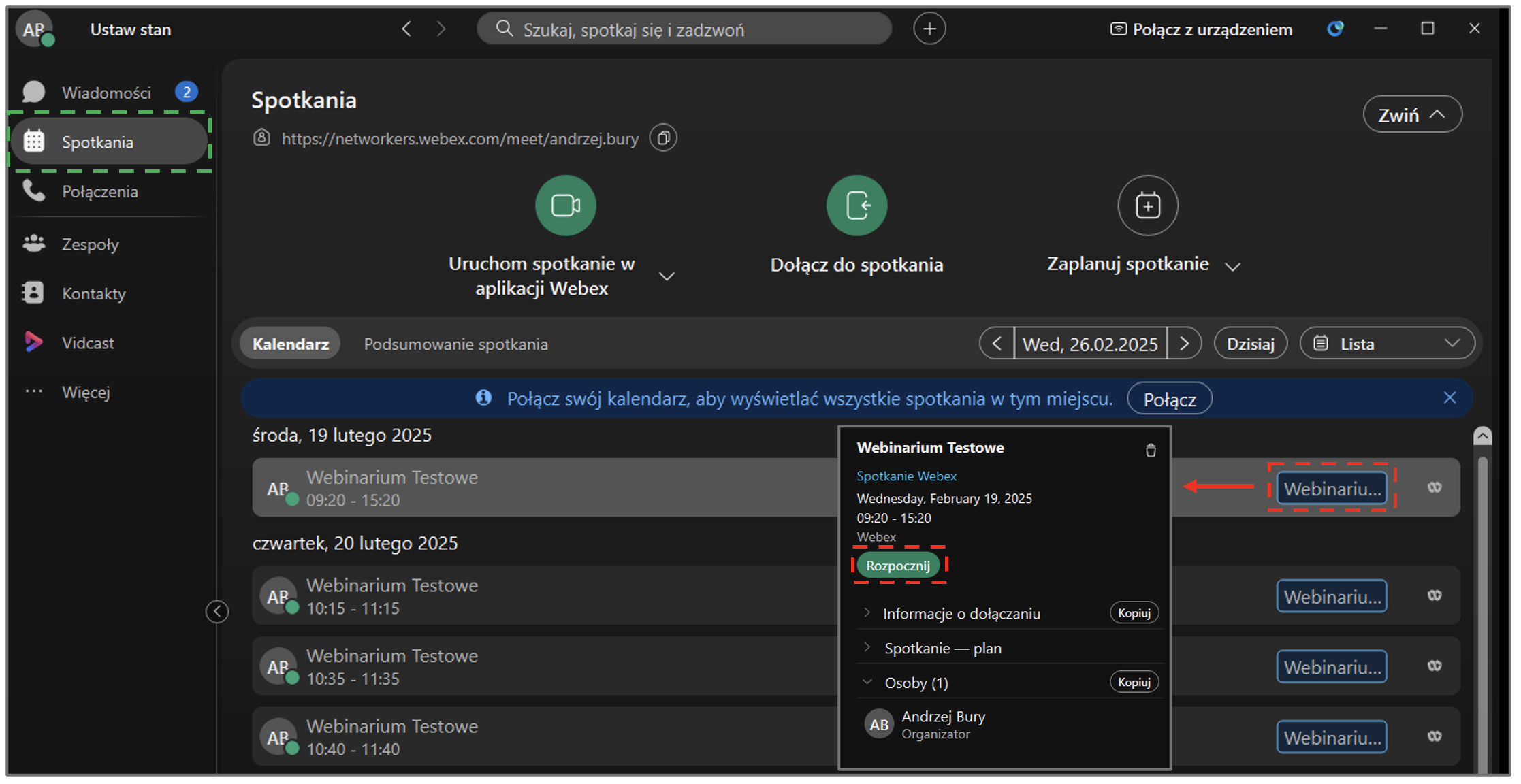Select Spotkania in the sidebar
The width and height of the screenshot is (1521, 784).
(x=109, y=142)
